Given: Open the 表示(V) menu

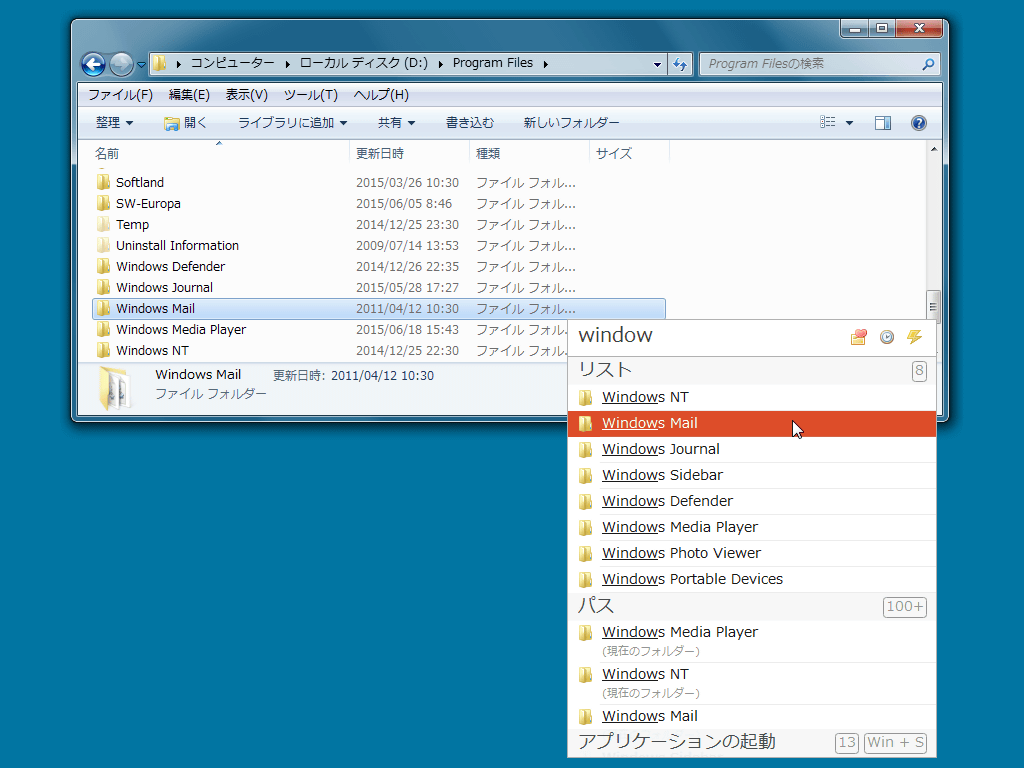Looking at the screenshot, I should click(246, 95).
